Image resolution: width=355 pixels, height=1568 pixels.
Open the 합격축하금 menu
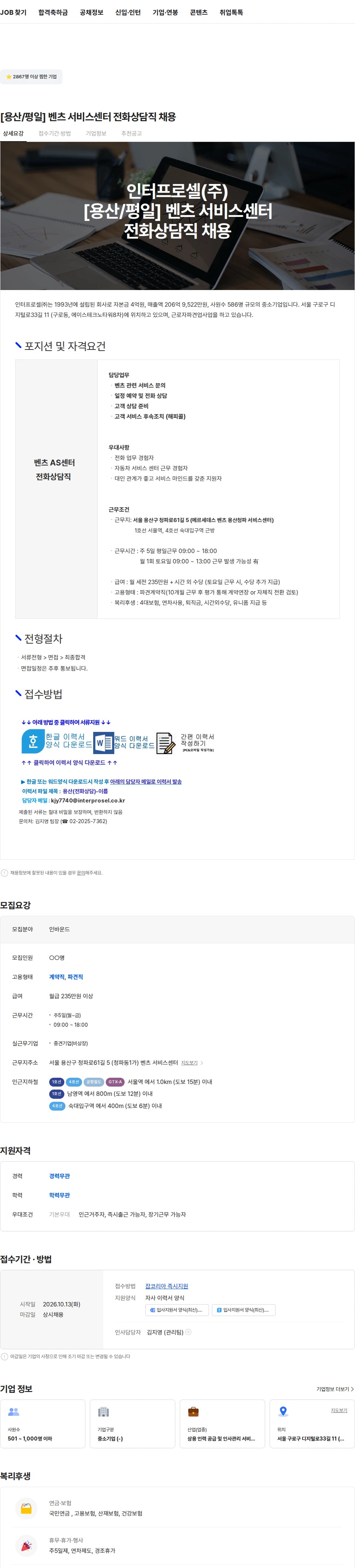point(53,12)
